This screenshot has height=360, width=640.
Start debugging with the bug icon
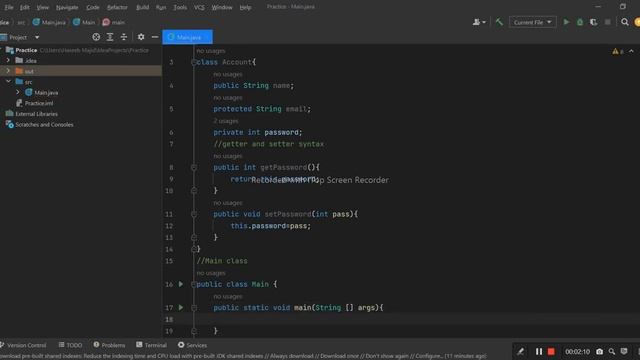(x=580, y=22)
